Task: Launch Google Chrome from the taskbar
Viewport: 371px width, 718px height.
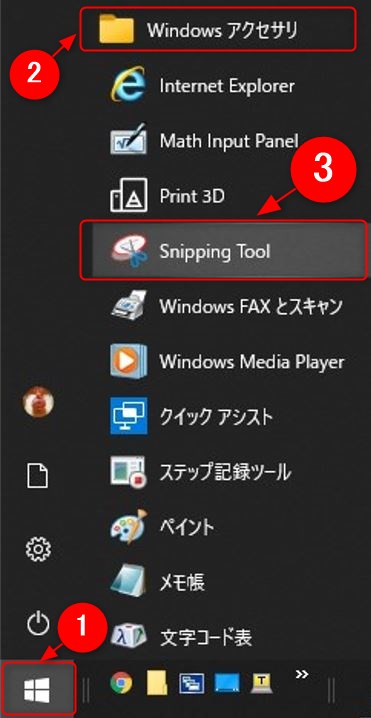Action: click(121, 683)
